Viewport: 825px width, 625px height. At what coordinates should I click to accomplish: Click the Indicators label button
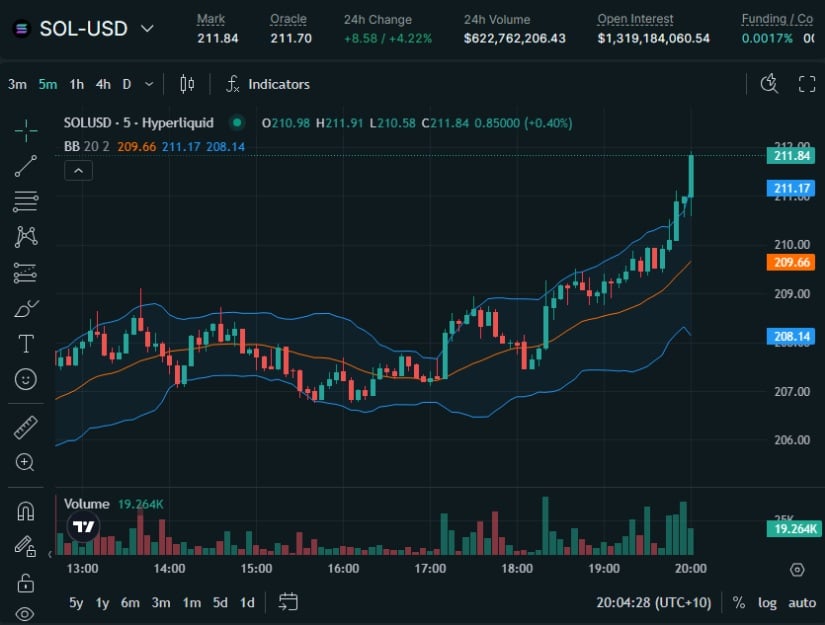tap(279, 84)
